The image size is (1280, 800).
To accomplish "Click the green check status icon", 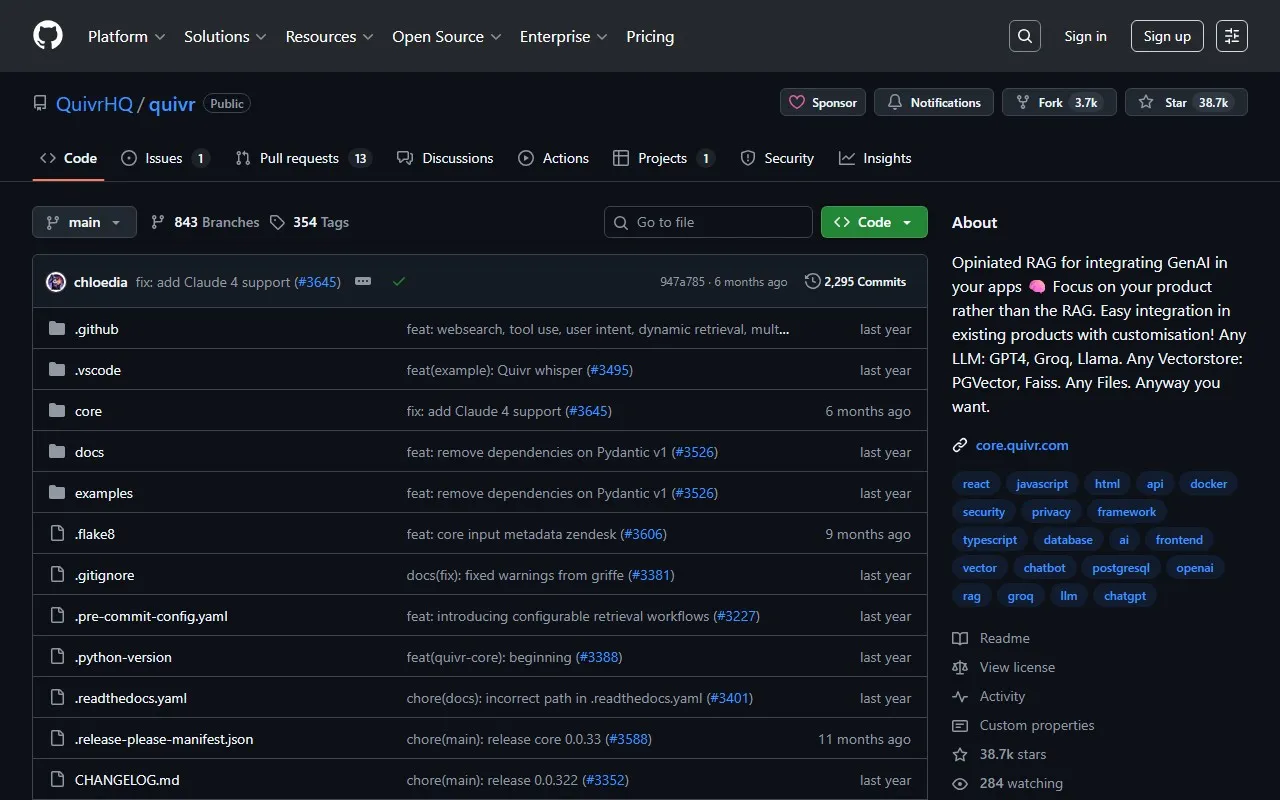I will click(399, 282).
